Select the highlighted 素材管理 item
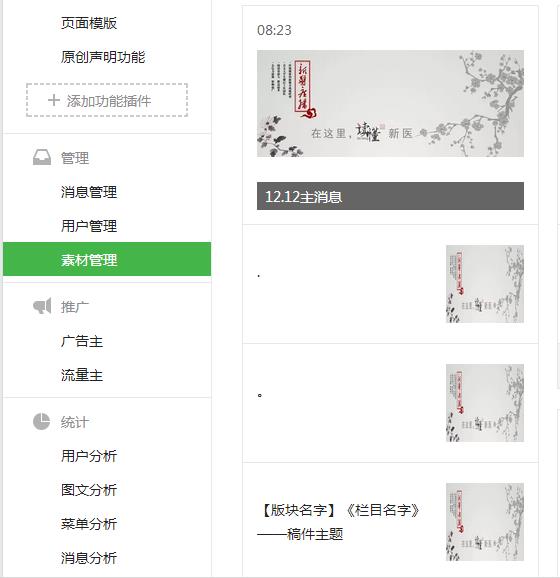 pos(107,259)
